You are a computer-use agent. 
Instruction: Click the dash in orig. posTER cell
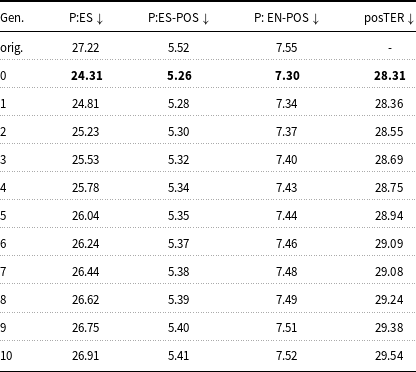tap(390, 48)
